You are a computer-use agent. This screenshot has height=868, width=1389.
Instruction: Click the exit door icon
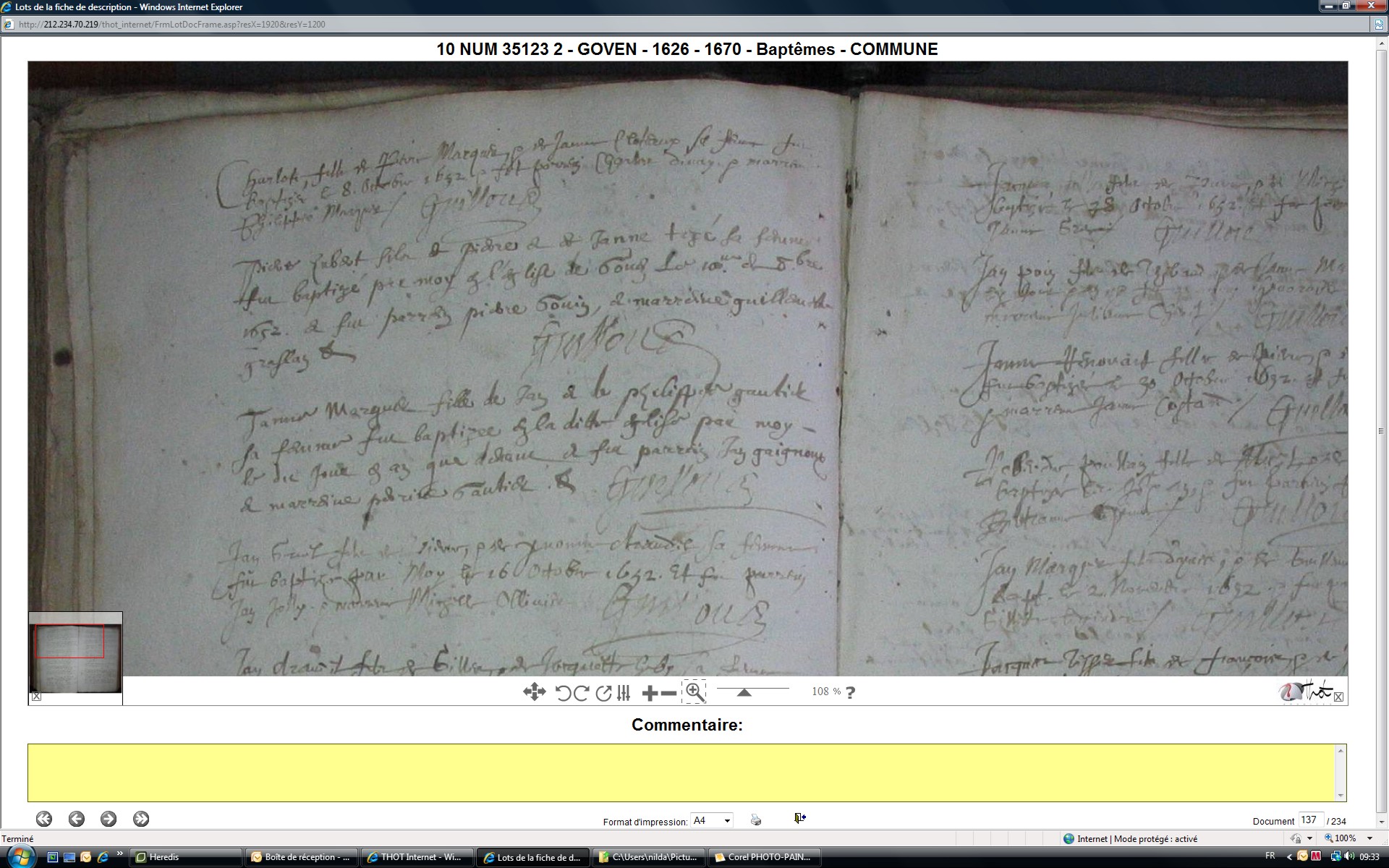coord(799,818)
